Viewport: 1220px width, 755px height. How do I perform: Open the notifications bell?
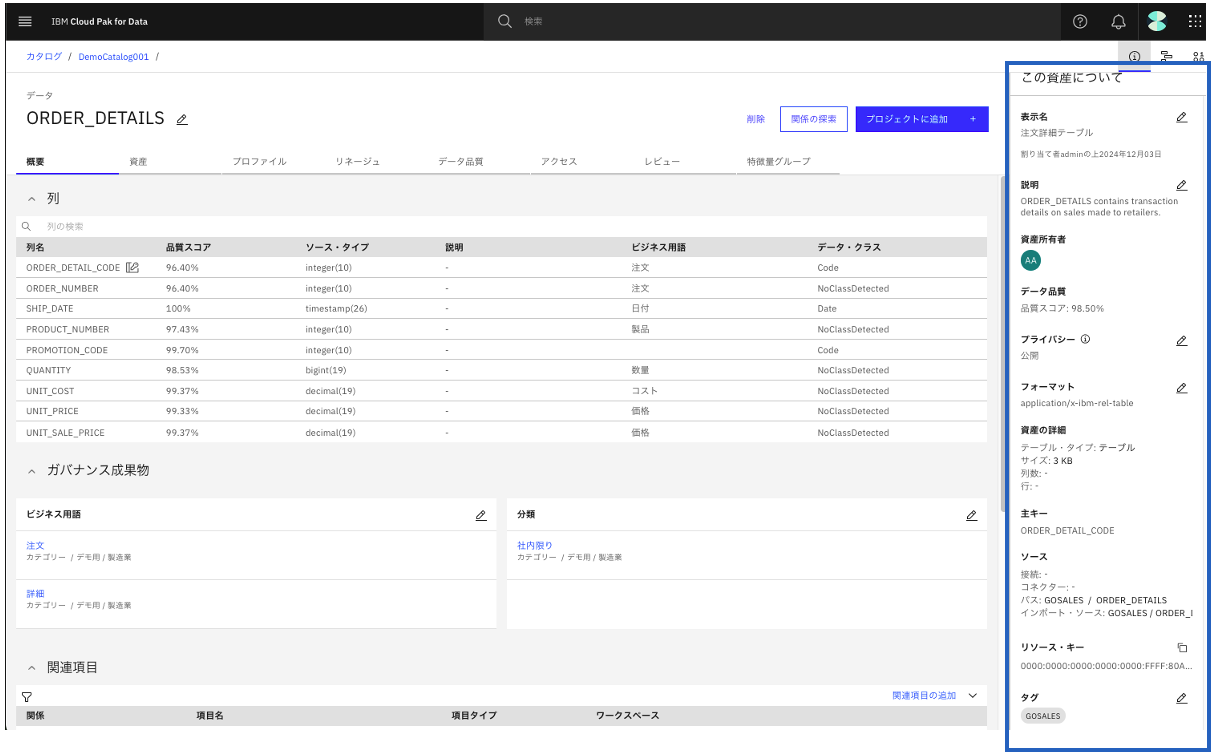coord(1119,21)
